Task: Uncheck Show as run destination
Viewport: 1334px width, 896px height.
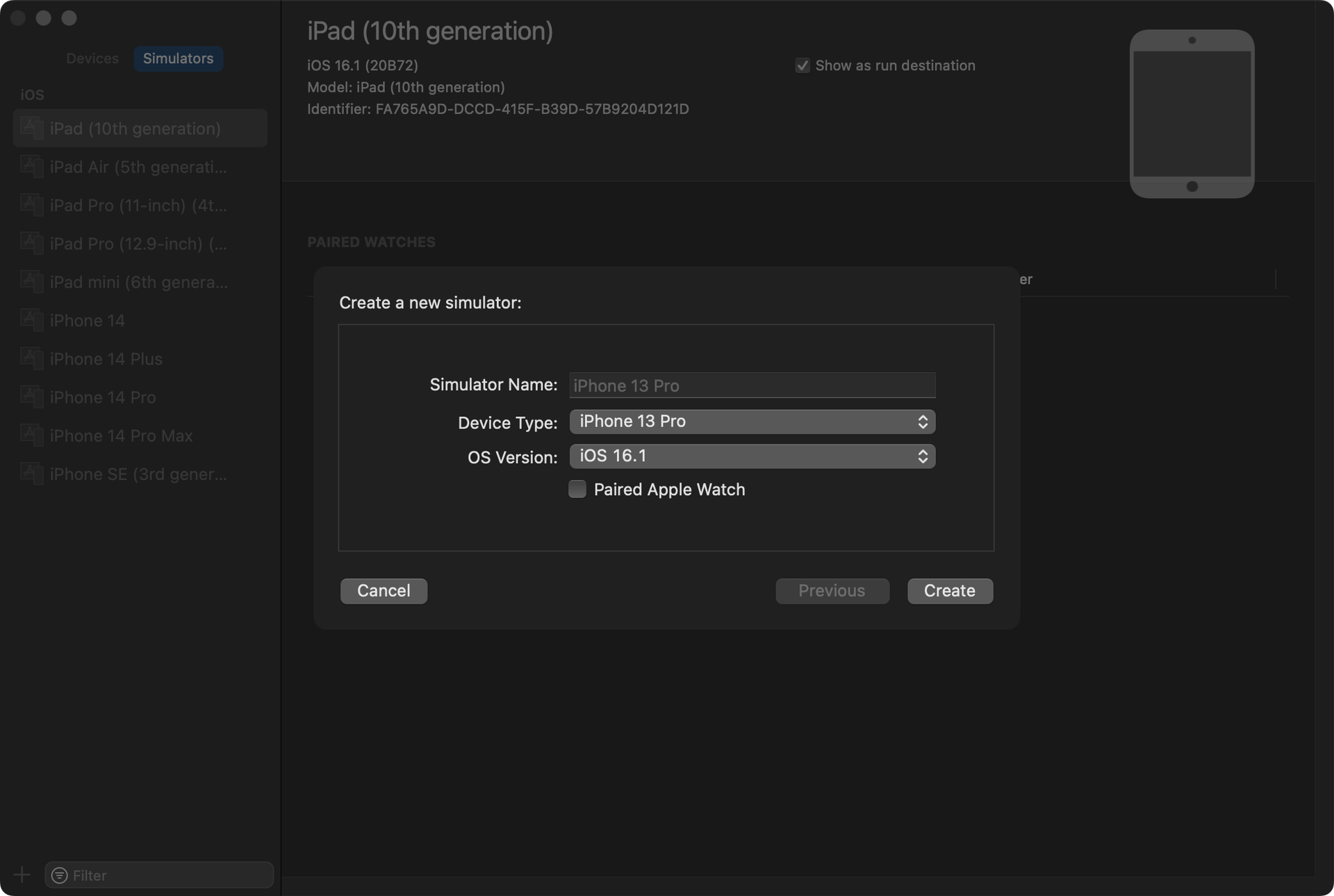Action: point(802,65)
